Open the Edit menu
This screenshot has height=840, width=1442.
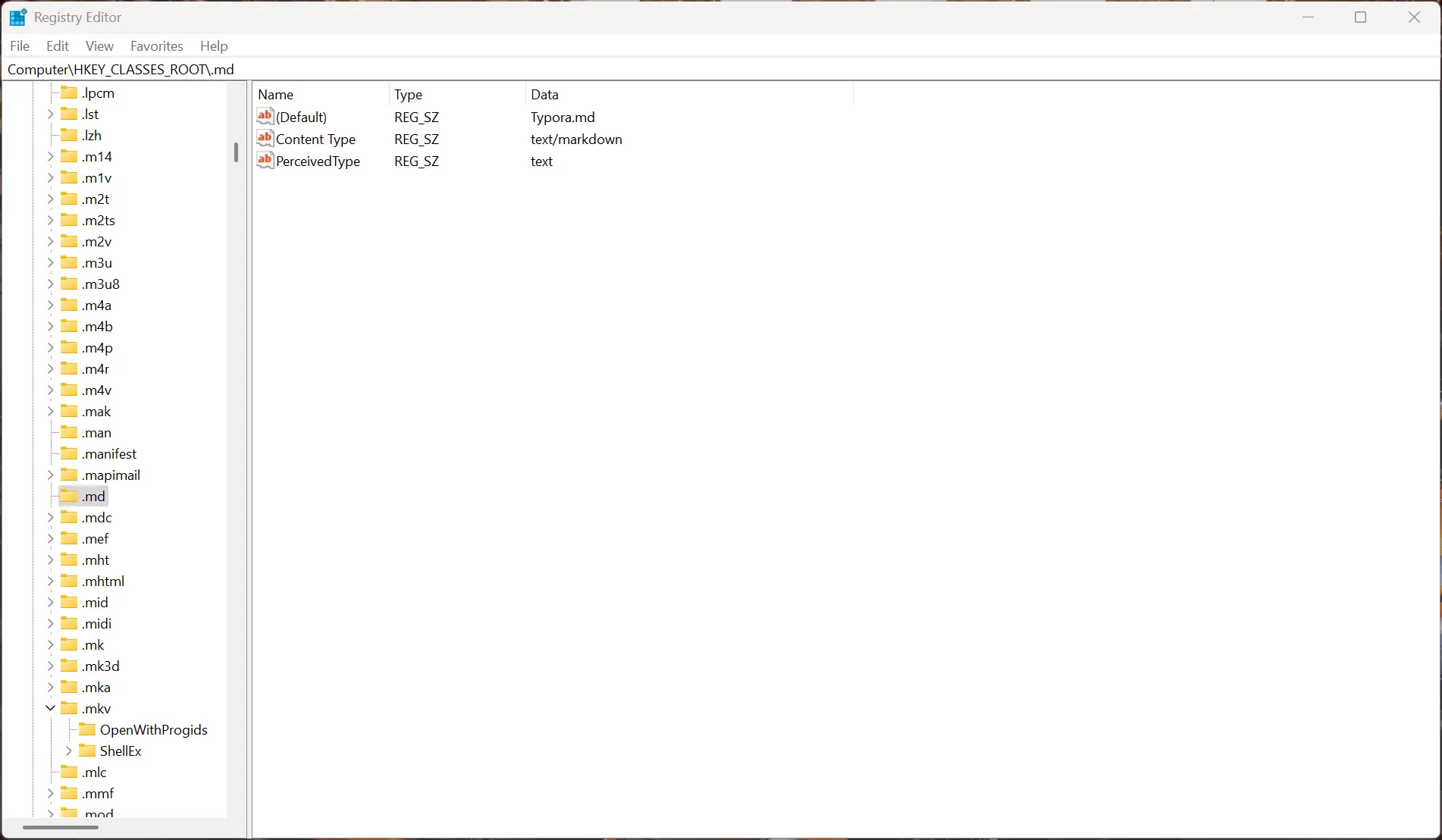tap(58, 46)
